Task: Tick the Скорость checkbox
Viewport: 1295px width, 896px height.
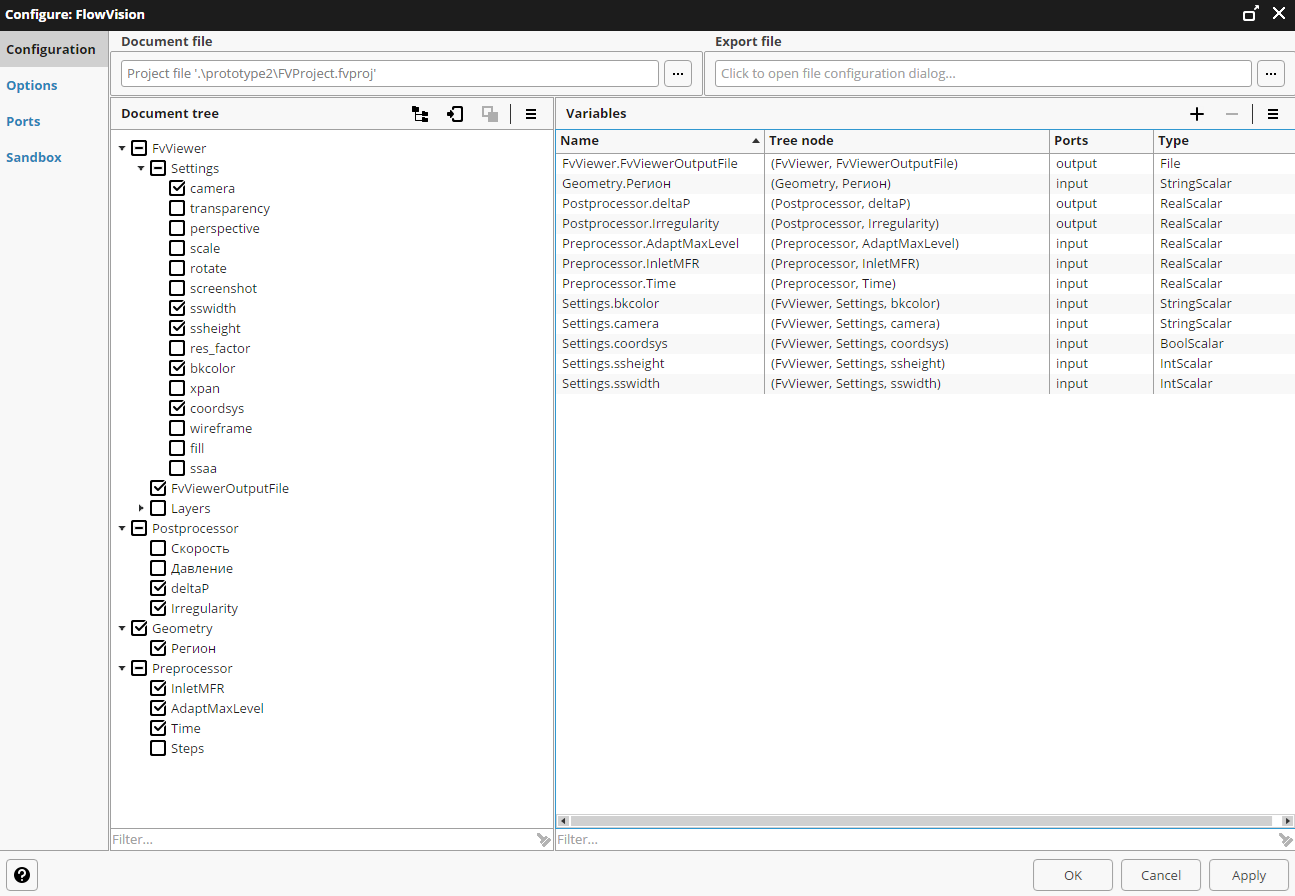Action: (158, 548)
